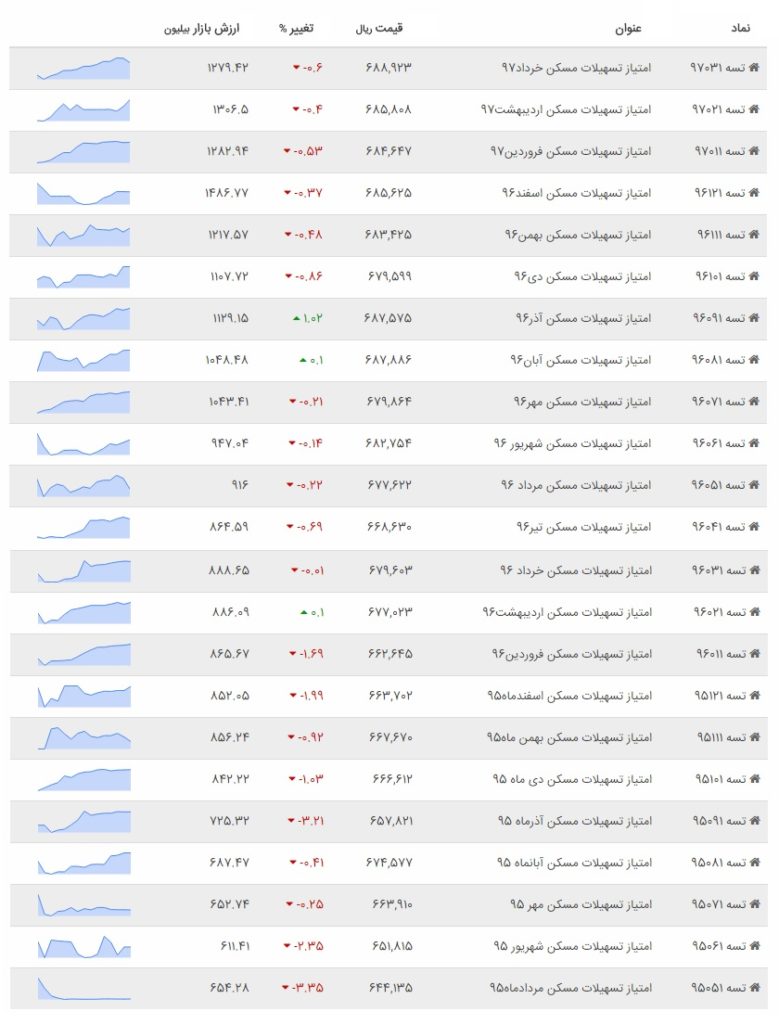779x1024 pixels.
Task: Sort by ارزش بازار بیلیون header
Action: 201,29
